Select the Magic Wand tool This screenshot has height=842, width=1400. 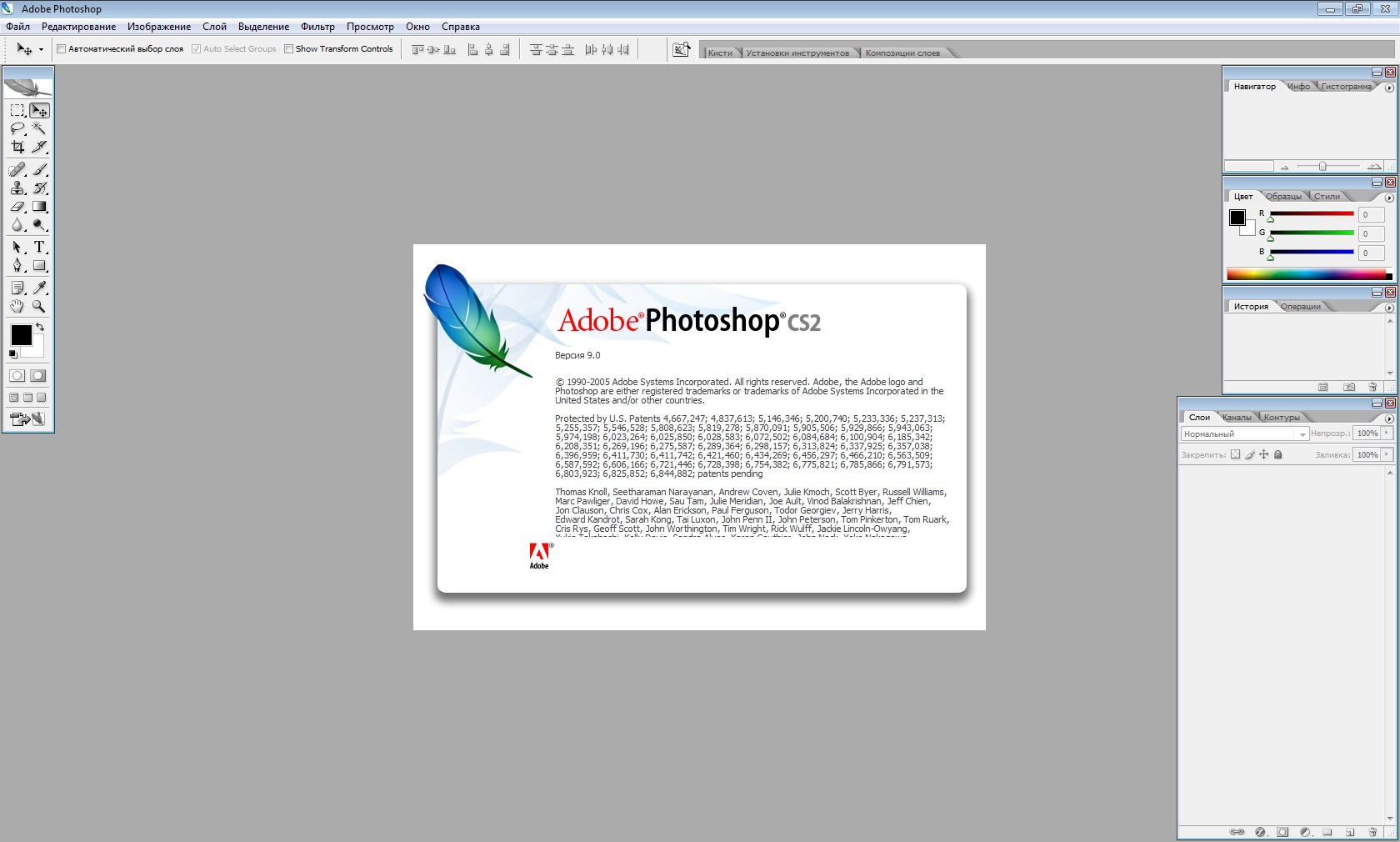click(x=39, y=128)
